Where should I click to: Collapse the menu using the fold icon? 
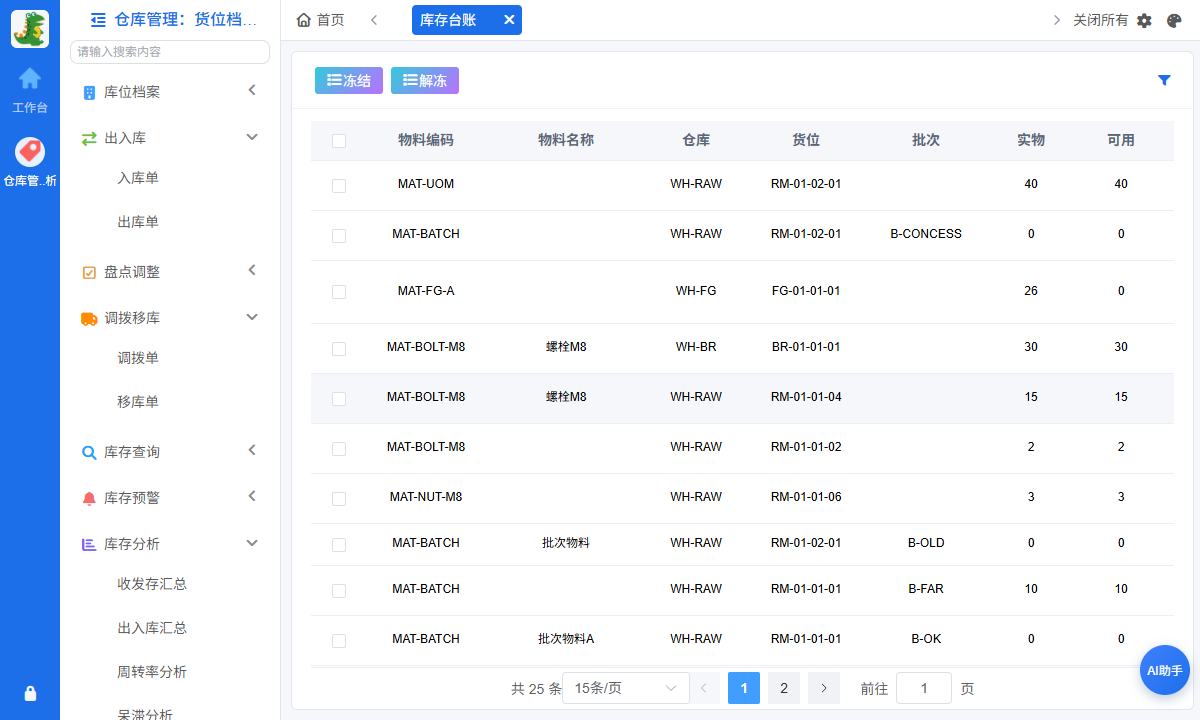tap(98, 19)
